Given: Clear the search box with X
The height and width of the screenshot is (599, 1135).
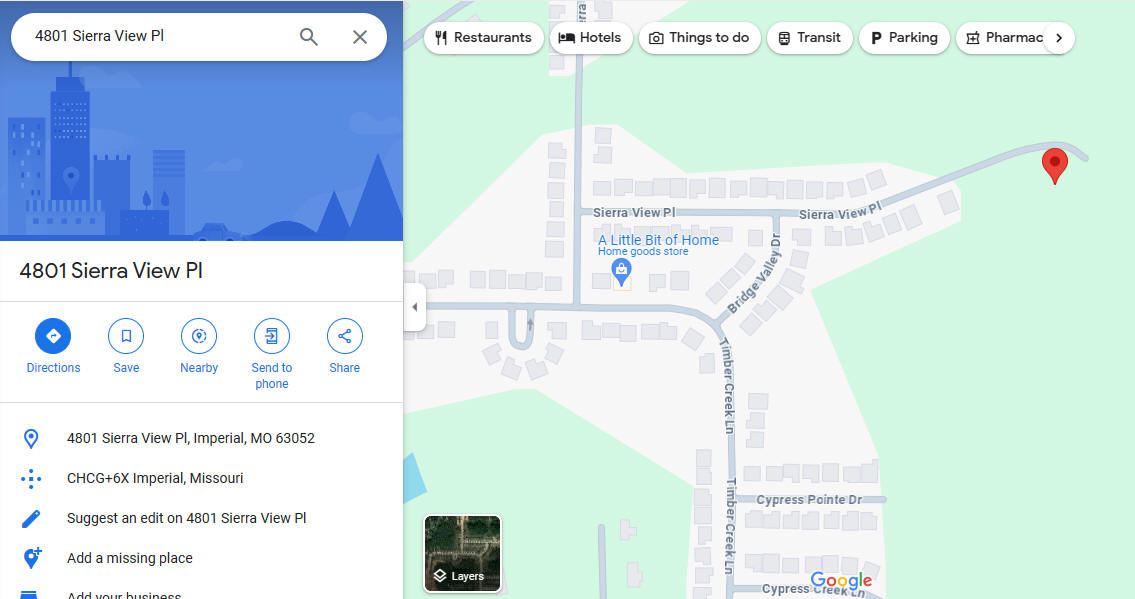Looking at the screenshot, I should pos(360,37).
